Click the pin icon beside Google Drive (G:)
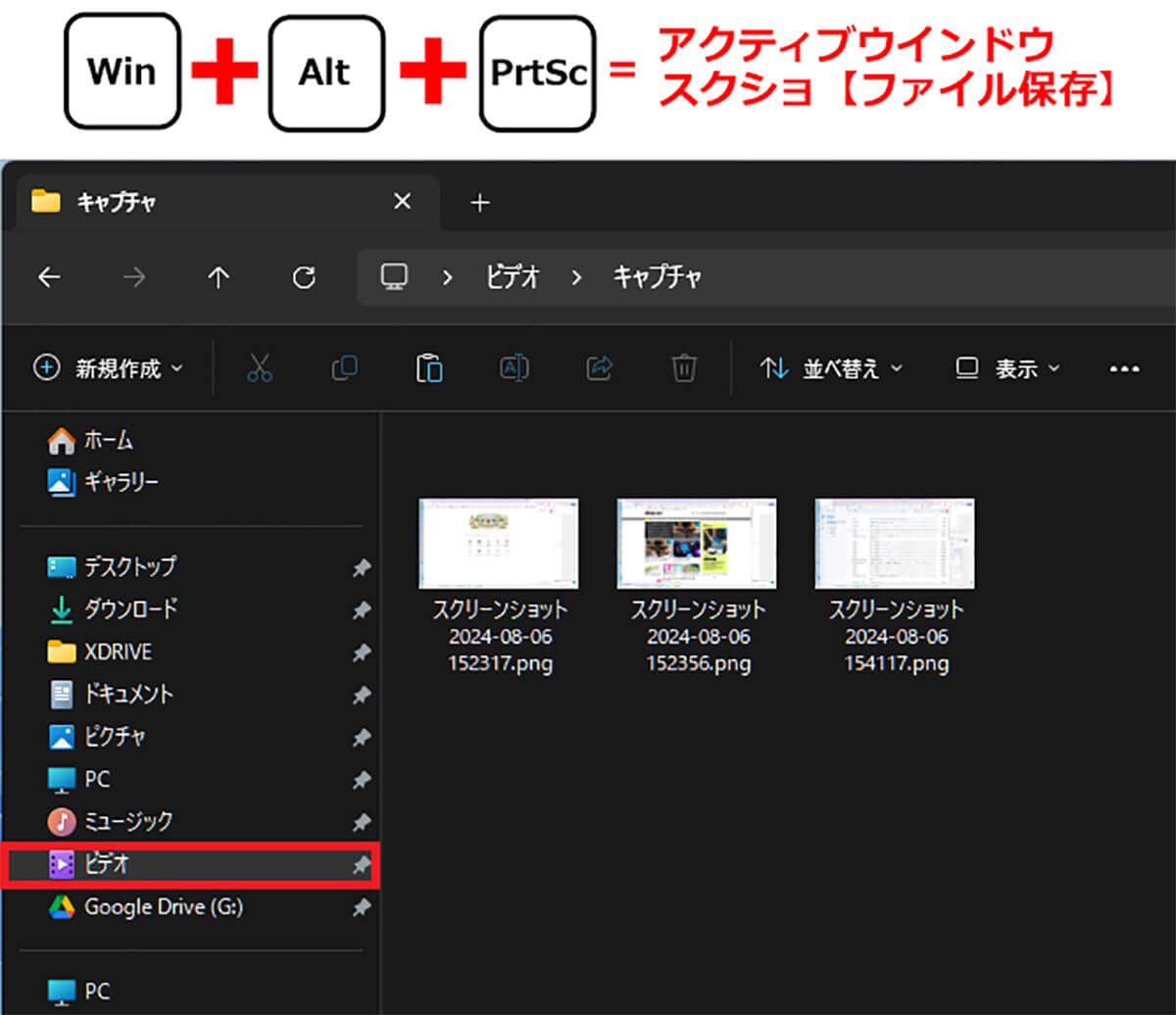This screenshot has width=1176, height=1015. click(362, 908)
